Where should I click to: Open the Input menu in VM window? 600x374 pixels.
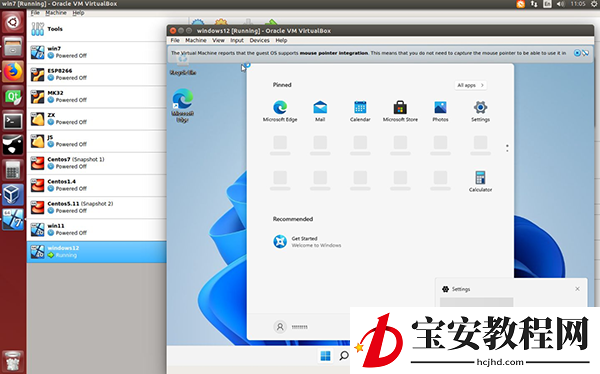pyautogui.click(x=237, y=40)
